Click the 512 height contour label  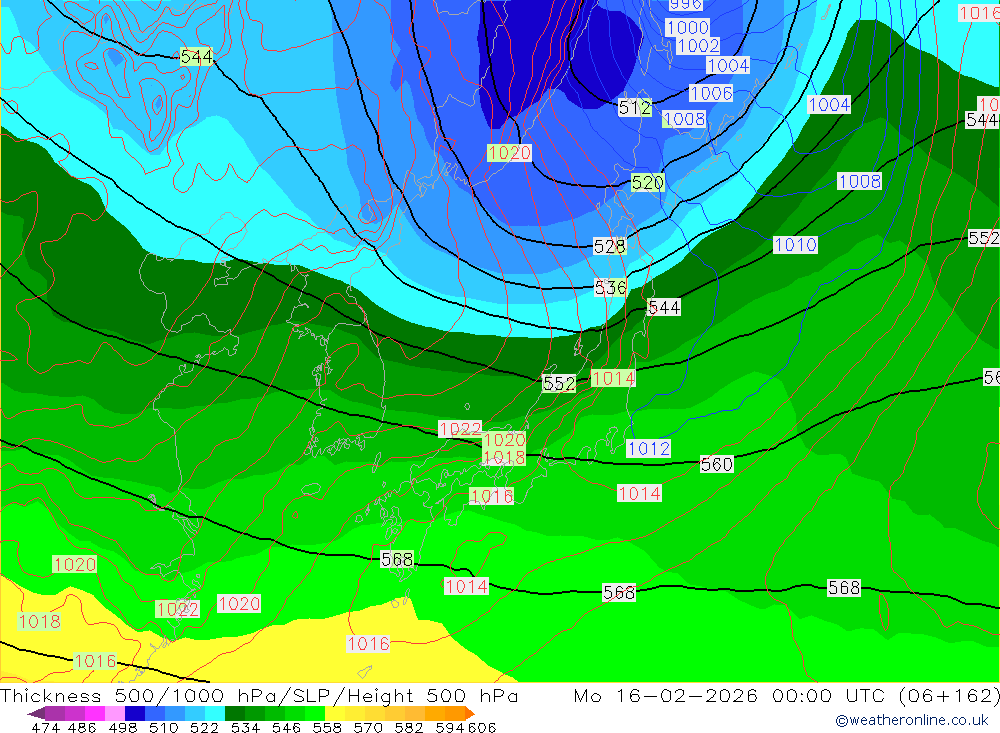point(635,108)
